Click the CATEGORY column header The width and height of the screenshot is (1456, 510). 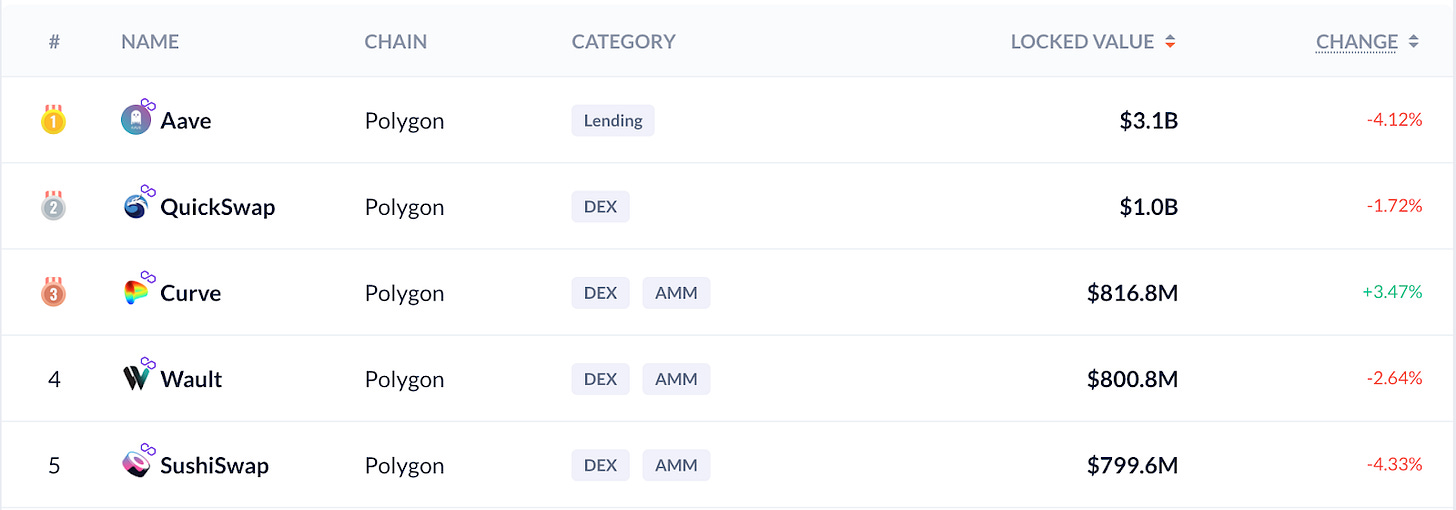click(624, 42)
